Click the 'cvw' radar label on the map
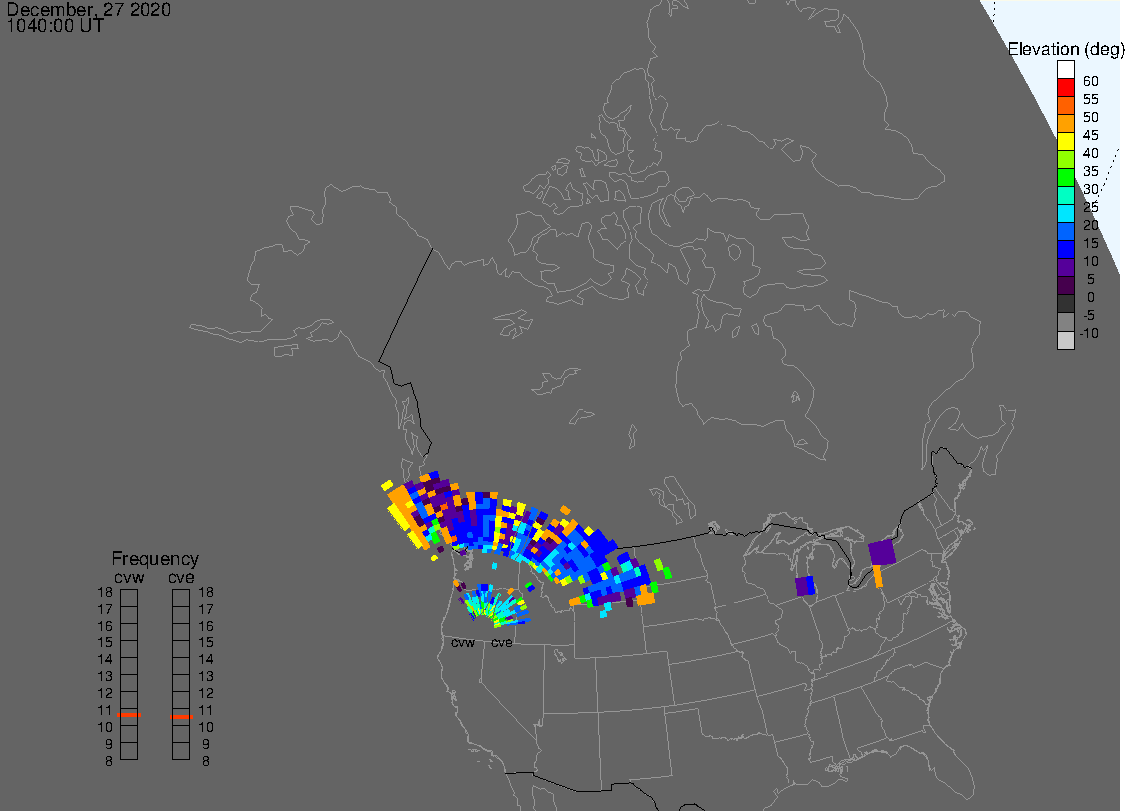 tap(463, 642)
